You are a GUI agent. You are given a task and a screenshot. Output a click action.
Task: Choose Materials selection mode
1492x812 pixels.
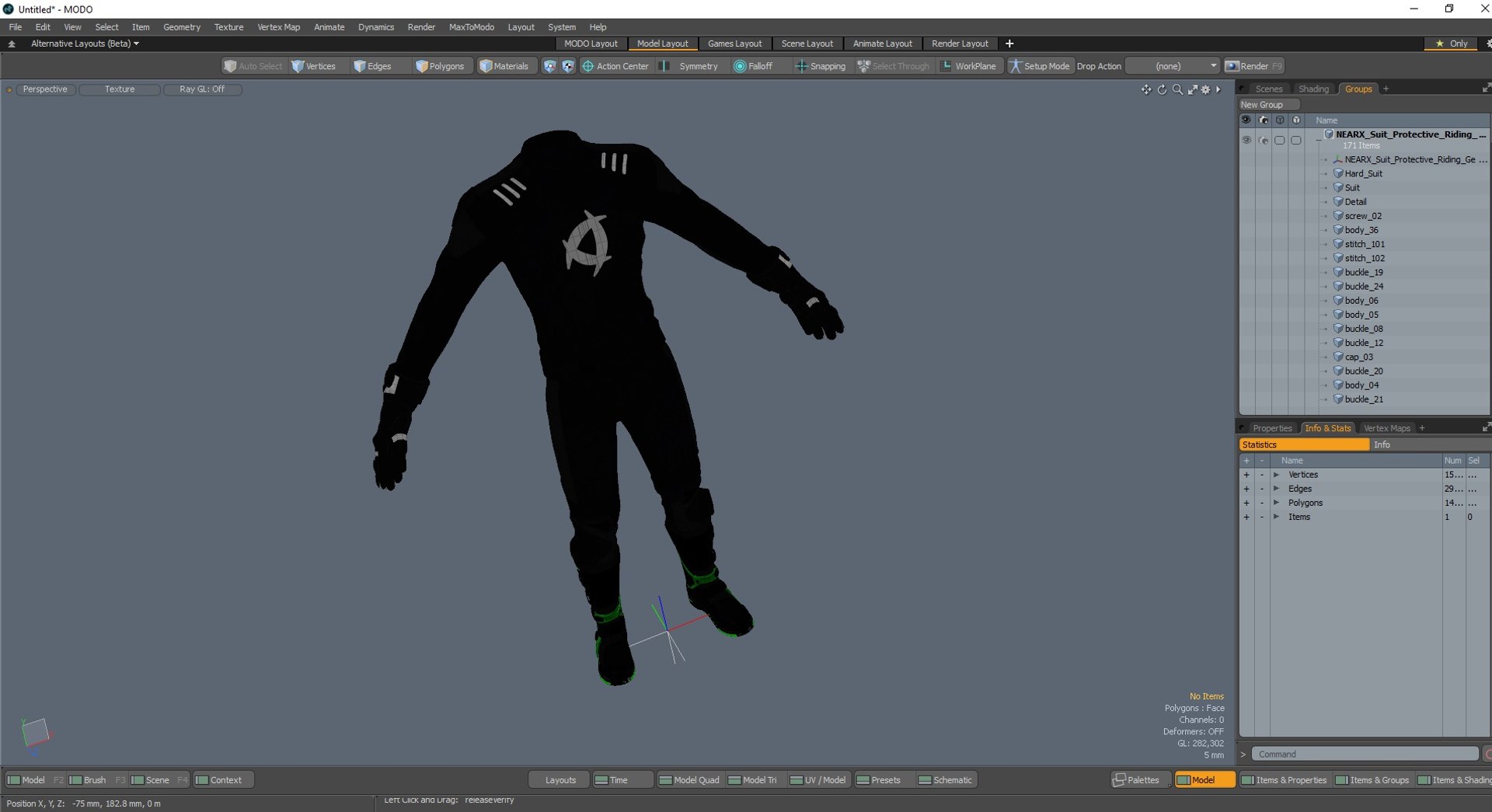504,66
